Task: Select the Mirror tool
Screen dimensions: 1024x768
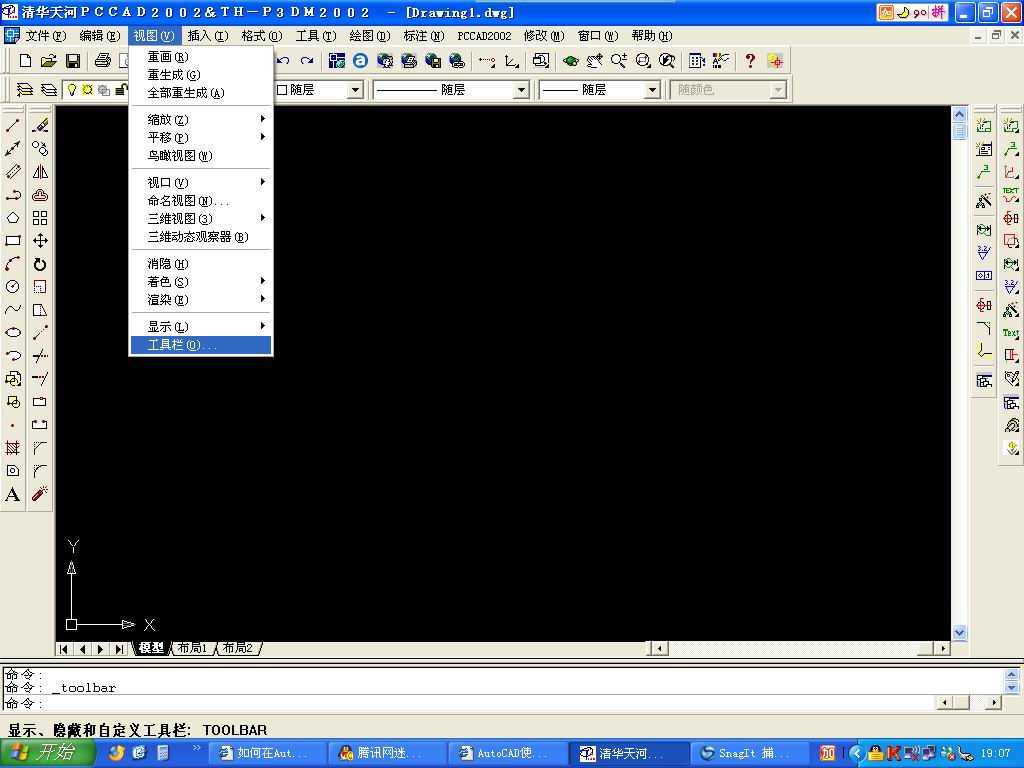Action: point(40,172)
